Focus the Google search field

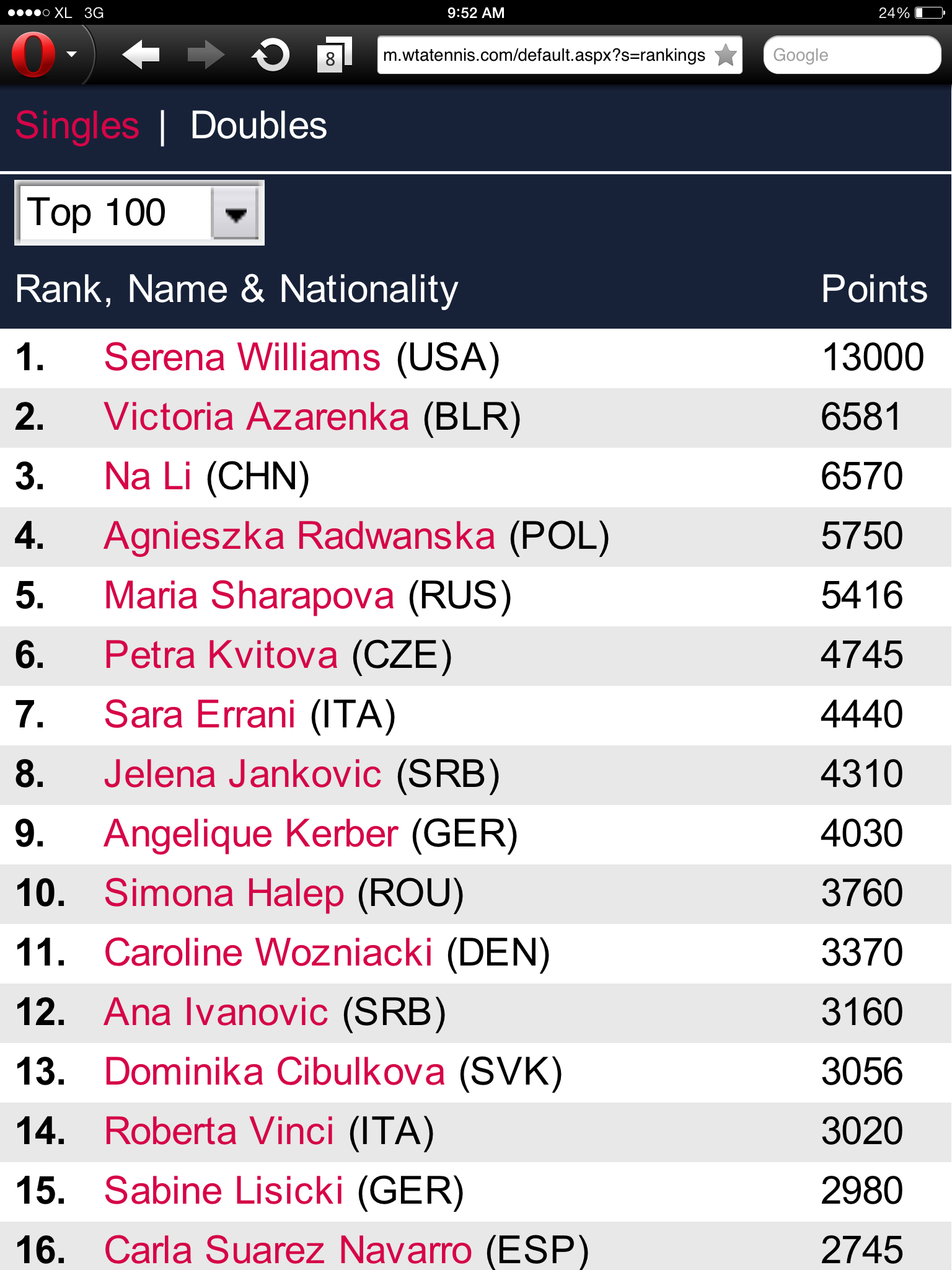pos(852,55)
